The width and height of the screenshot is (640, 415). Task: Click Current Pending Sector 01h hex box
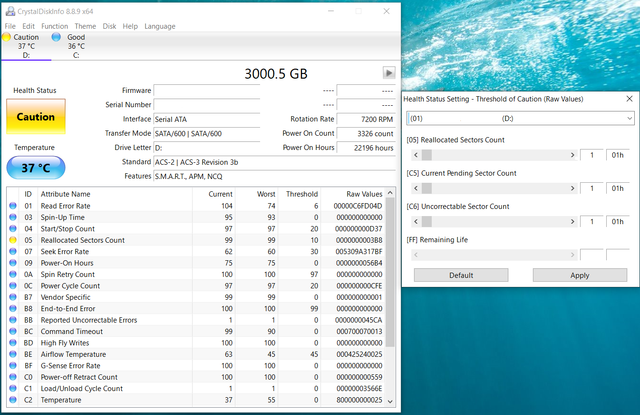(617, 188)
